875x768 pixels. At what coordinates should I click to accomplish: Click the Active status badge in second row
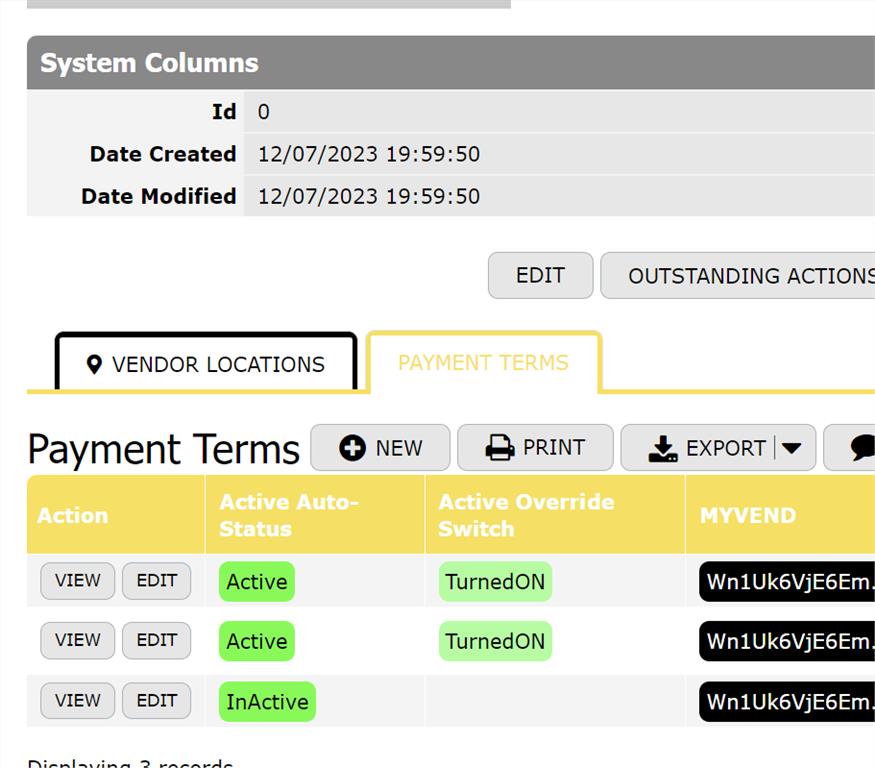click(x=257, y=641)
